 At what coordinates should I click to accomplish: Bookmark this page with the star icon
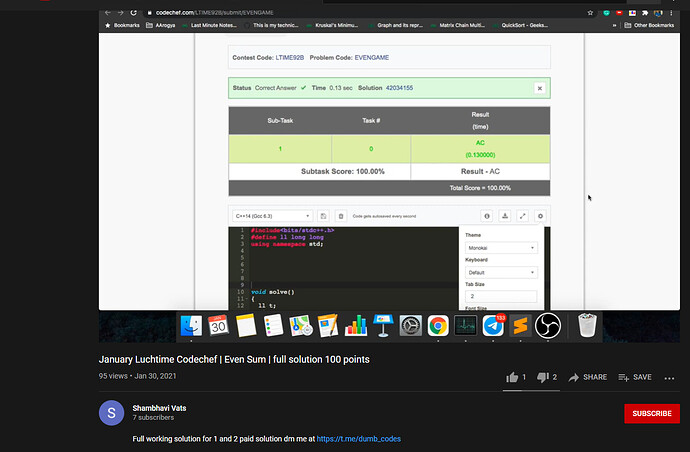click(x=590, y=13)
